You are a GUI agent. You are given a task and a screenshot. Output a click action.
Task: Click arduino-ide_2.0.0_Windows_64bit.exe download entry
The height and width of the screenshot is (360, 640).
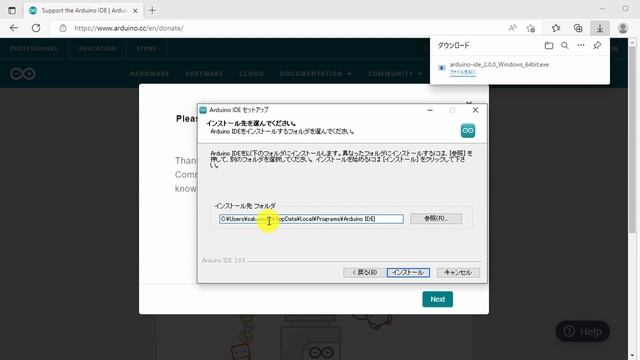coord(499,64)
